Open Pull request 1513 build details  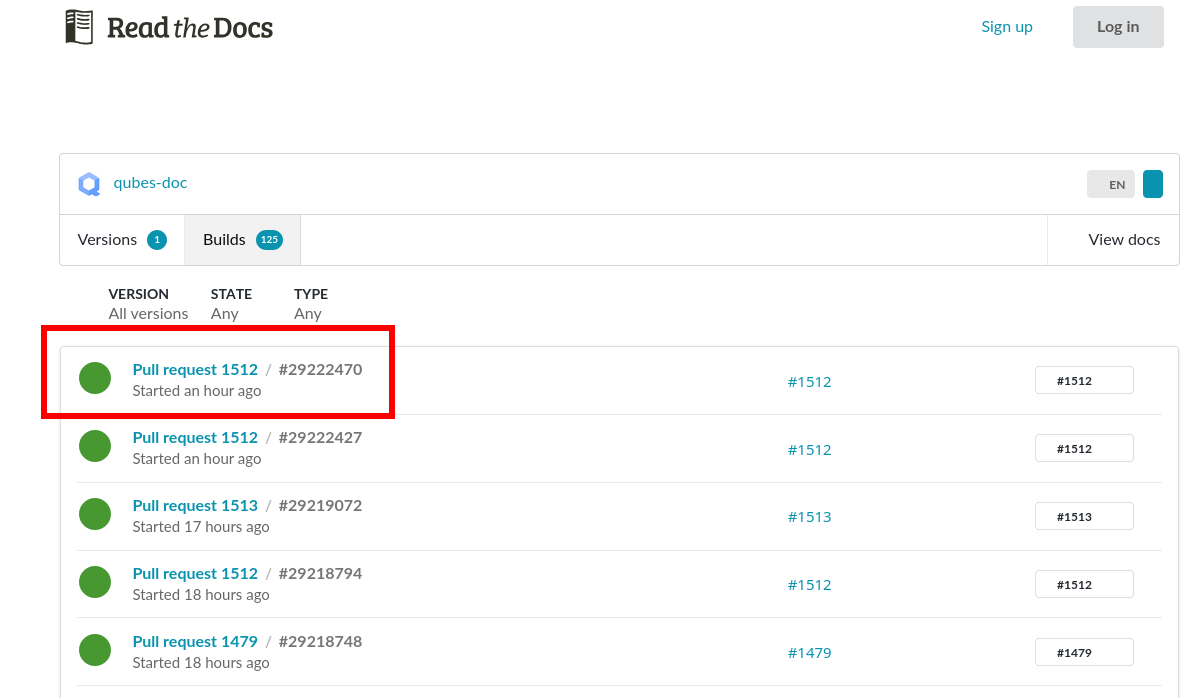tap(195, 505)
